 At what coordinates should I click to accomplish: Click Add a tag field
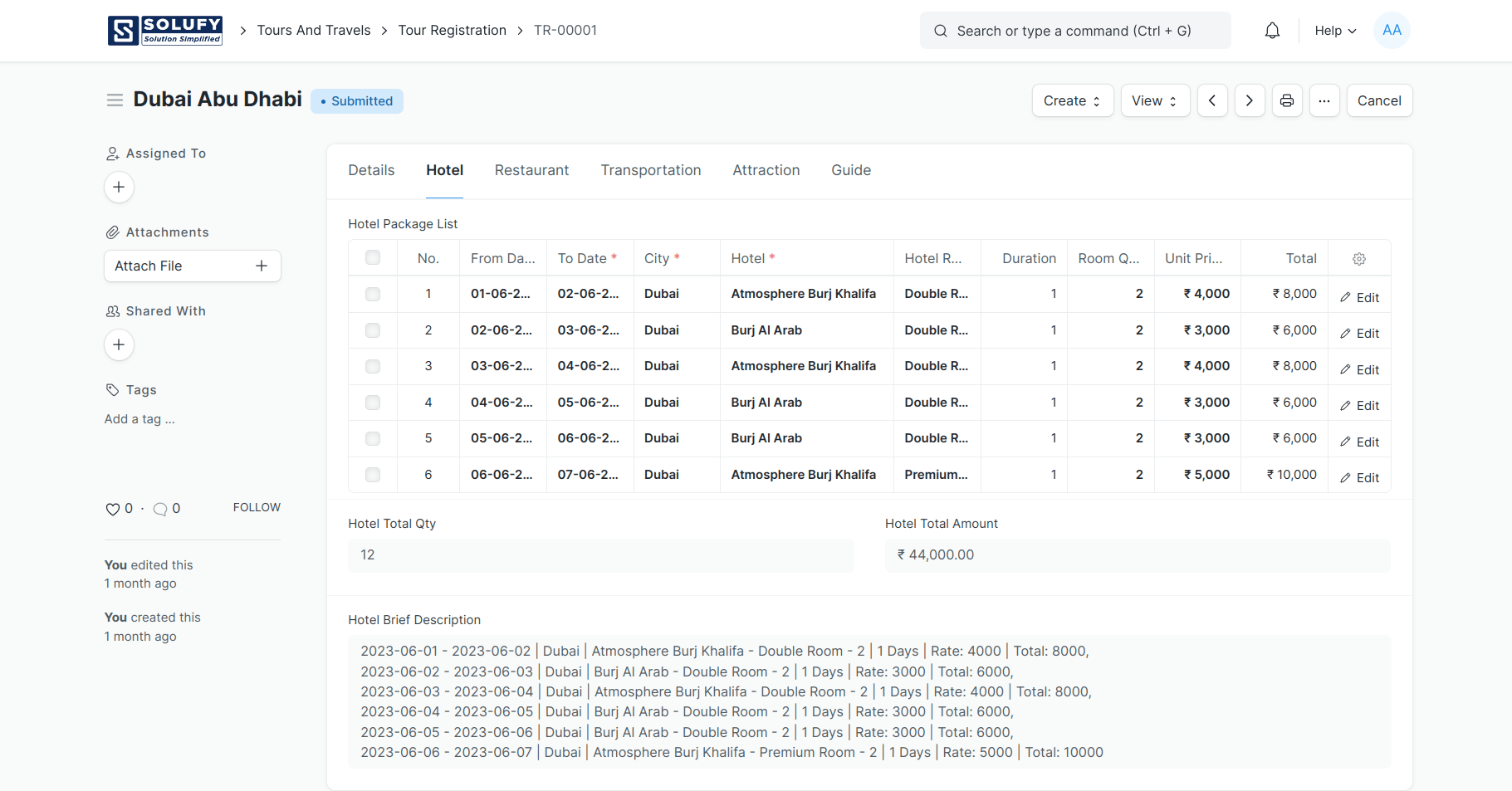(139, 419)
